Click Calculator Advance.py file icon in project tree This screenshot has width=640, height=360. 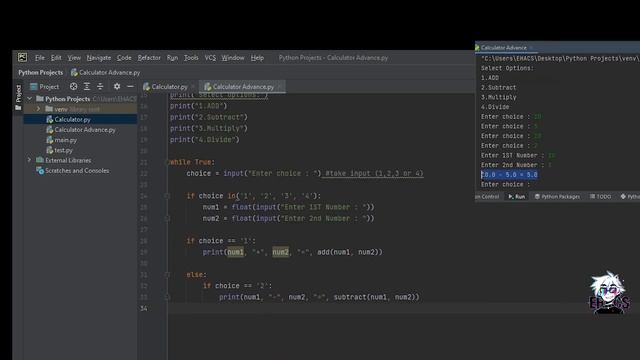coord(50,130)
